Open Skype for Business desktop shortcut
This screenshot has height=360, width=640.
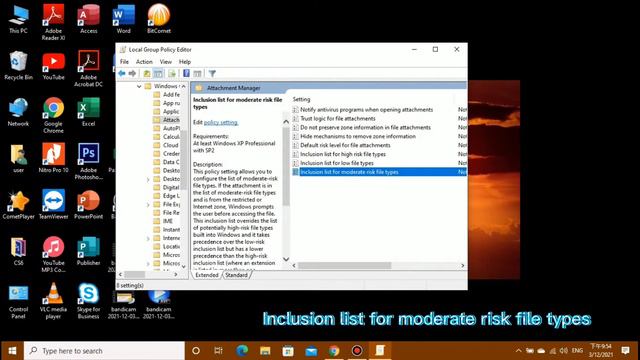coord(89,301)
